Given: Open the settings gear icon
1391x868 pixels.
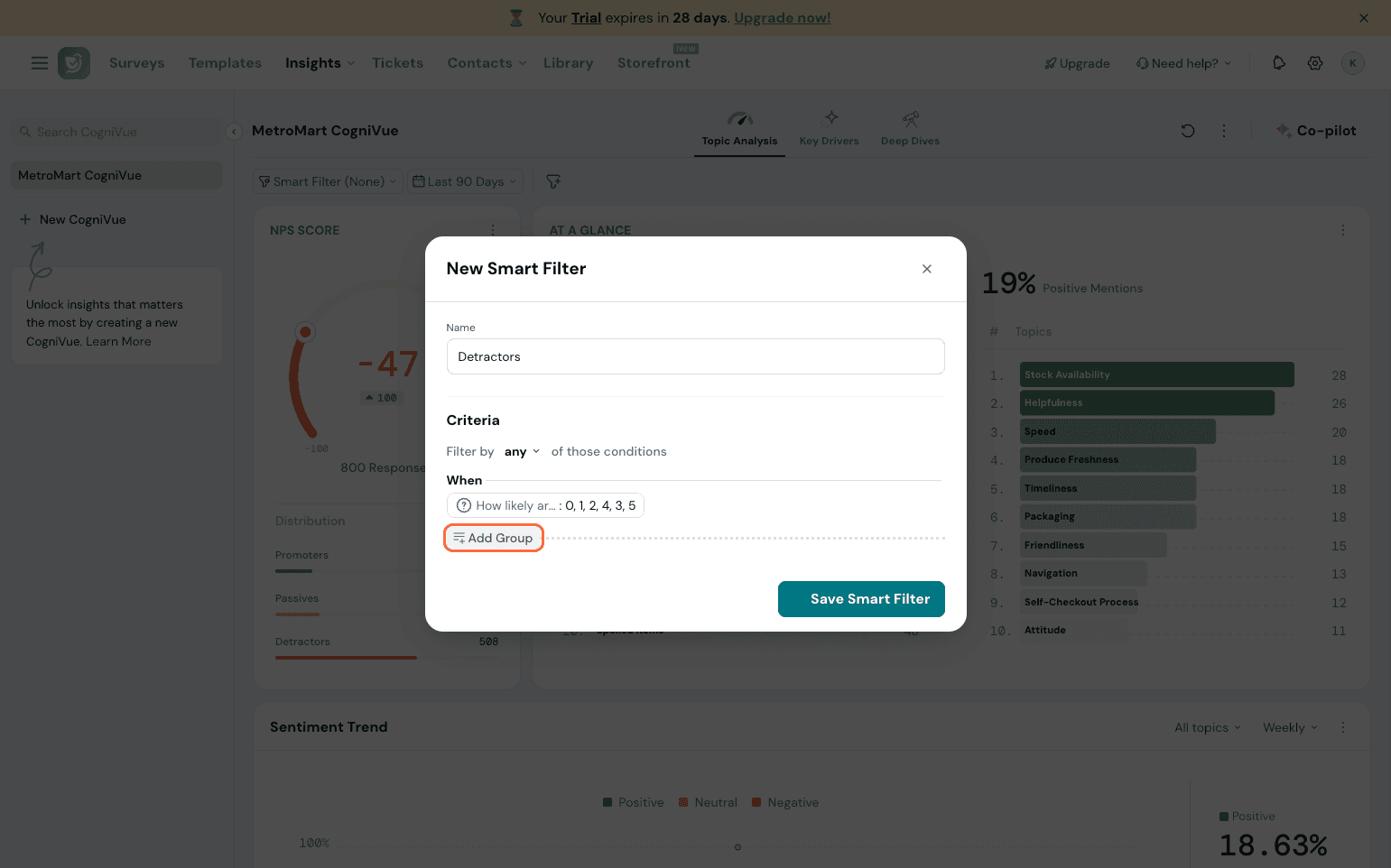Looking at the screenshot, I should [x=1315, y=63].
